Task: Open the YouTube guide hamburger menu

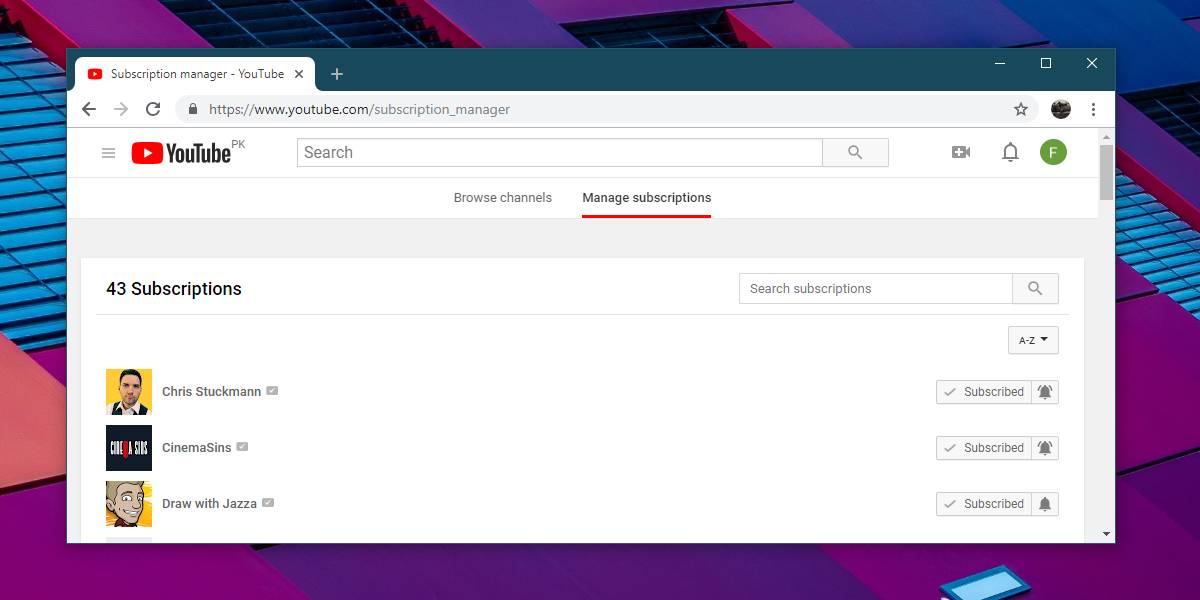Action: coord(109,153)
